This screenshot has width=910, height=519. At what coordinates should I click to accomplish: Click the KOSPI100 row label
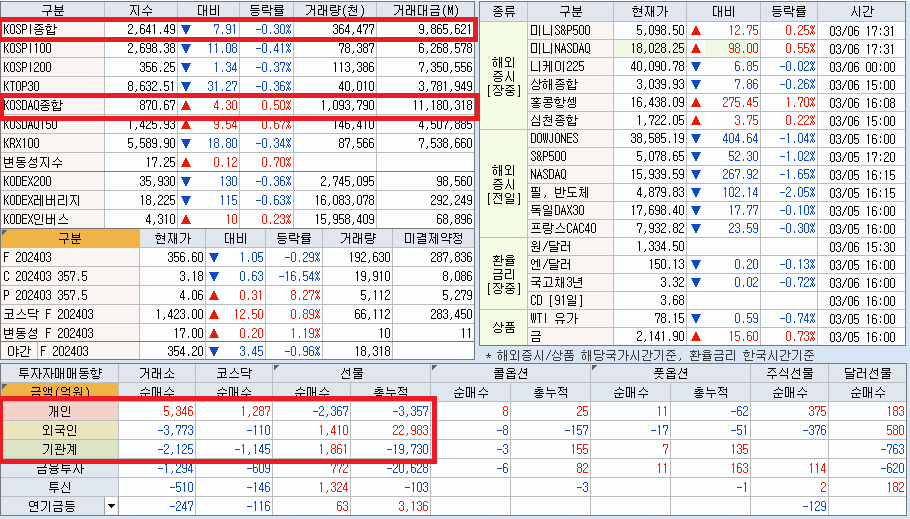27,48
